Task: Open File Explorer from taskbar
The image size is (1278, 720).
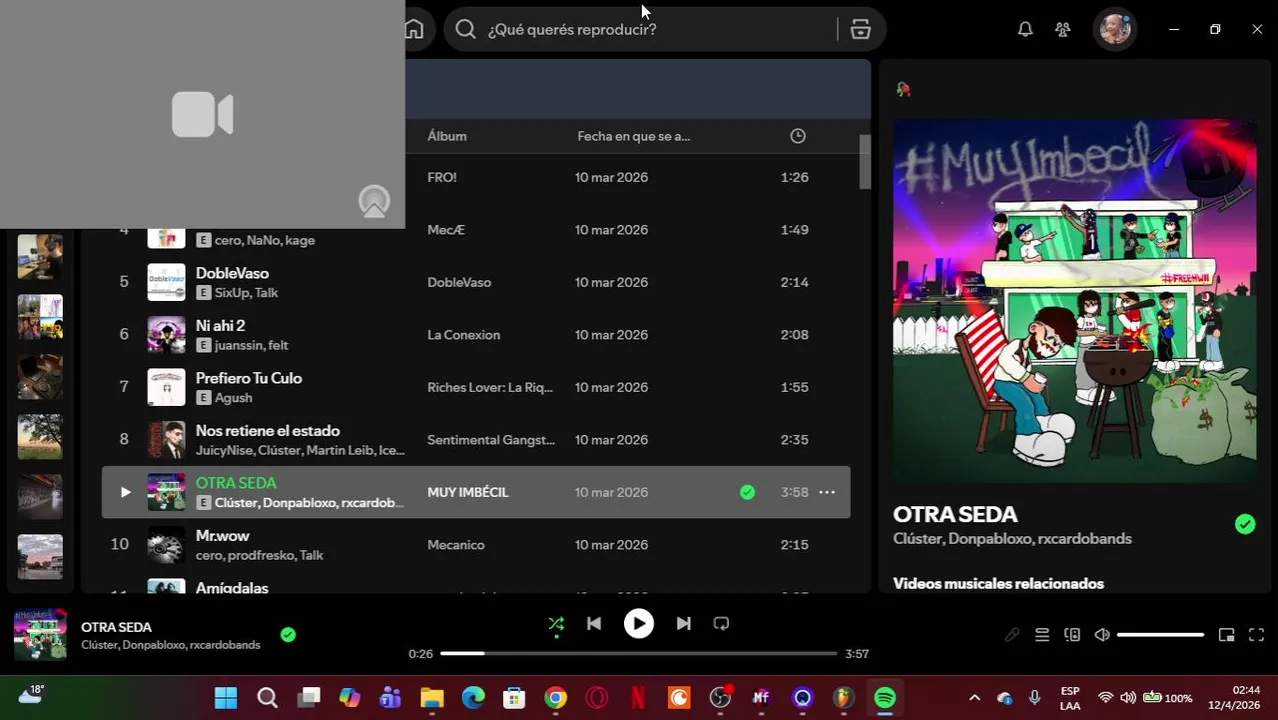Action: (432, 698)
